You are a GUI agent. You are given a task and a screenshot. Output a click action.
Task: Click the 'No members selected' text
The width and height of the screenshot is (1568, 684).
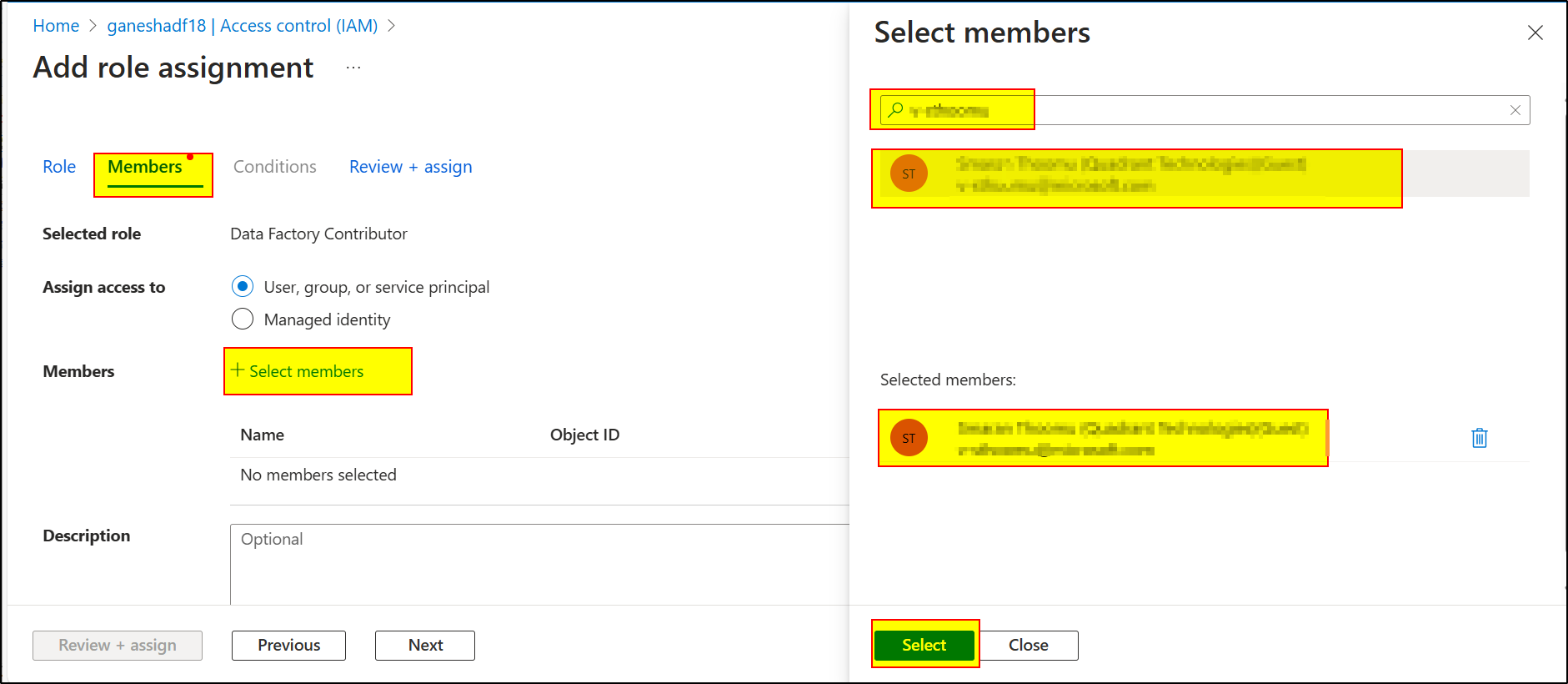coord(318,475)
